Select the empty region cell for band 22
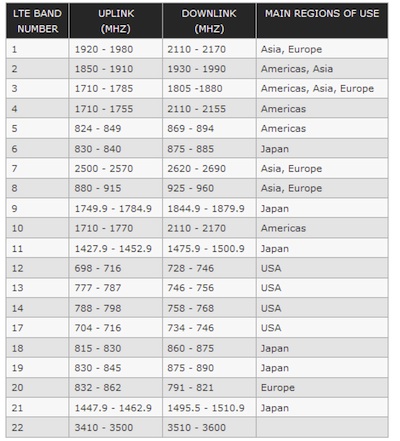The image size is (400, 441). [322, 428]
